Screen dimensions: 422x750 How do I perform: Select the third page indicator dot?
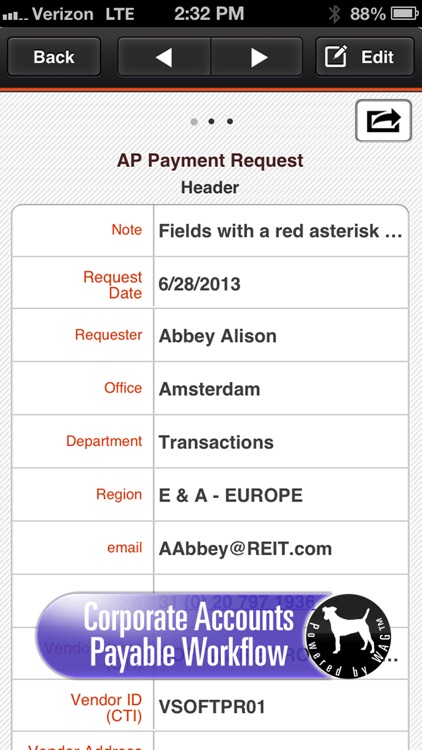(230, 121)
